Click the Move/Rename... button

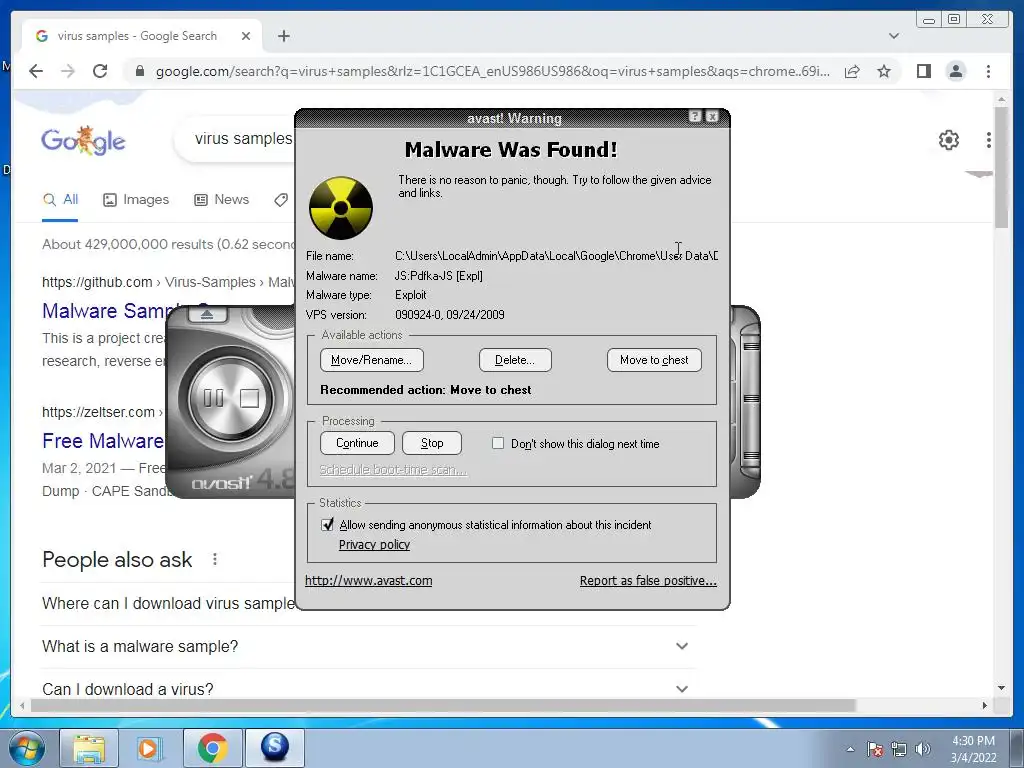372,360
